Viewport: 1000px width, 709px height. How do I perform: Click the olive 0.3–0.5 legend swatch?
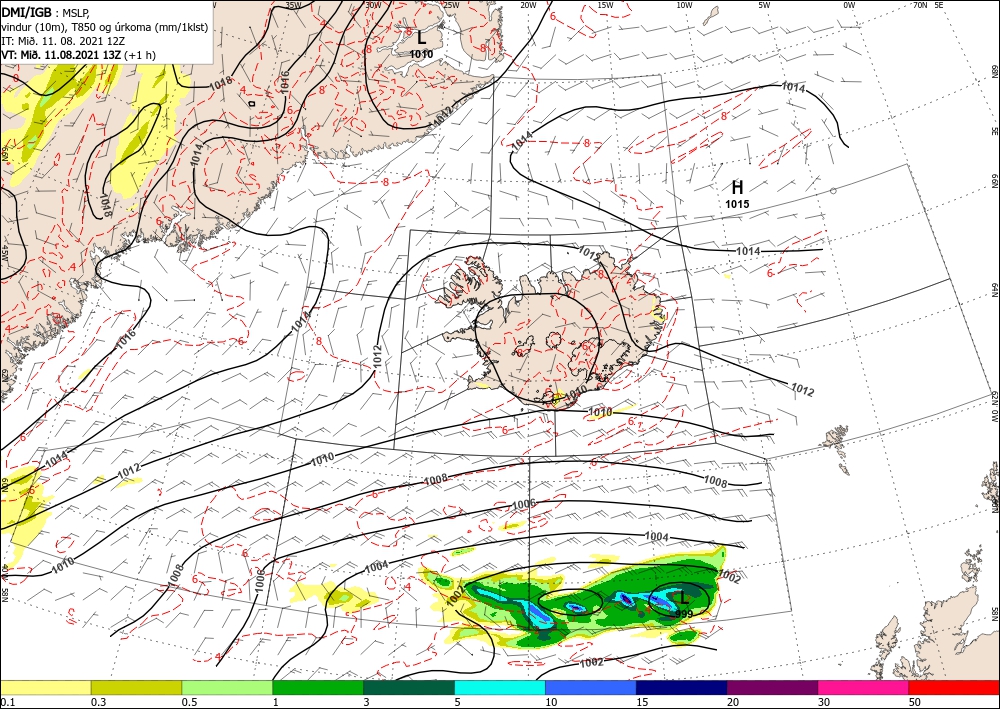click(x=136, y=688)
